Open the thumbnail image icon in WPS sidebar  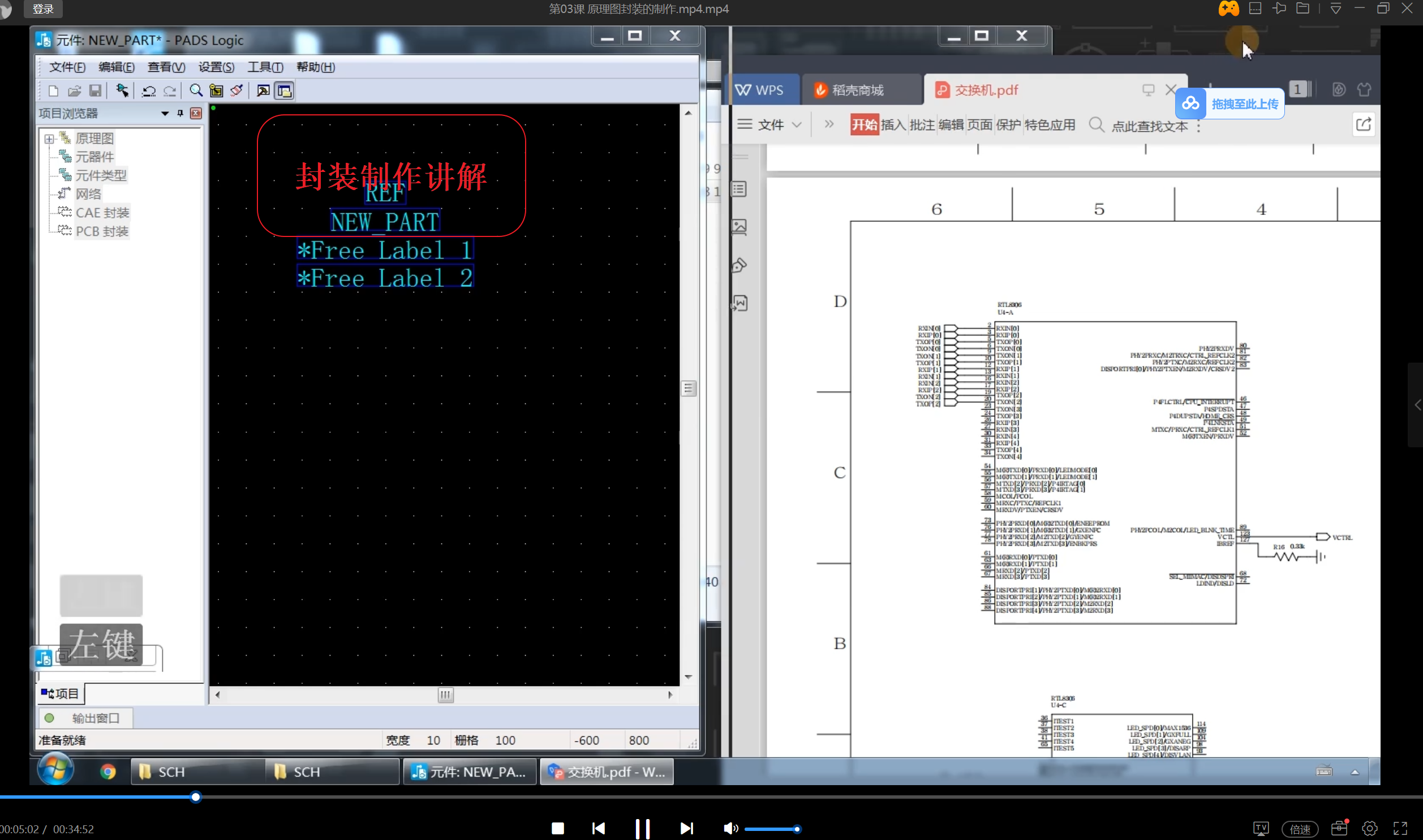tap(740, 227)
